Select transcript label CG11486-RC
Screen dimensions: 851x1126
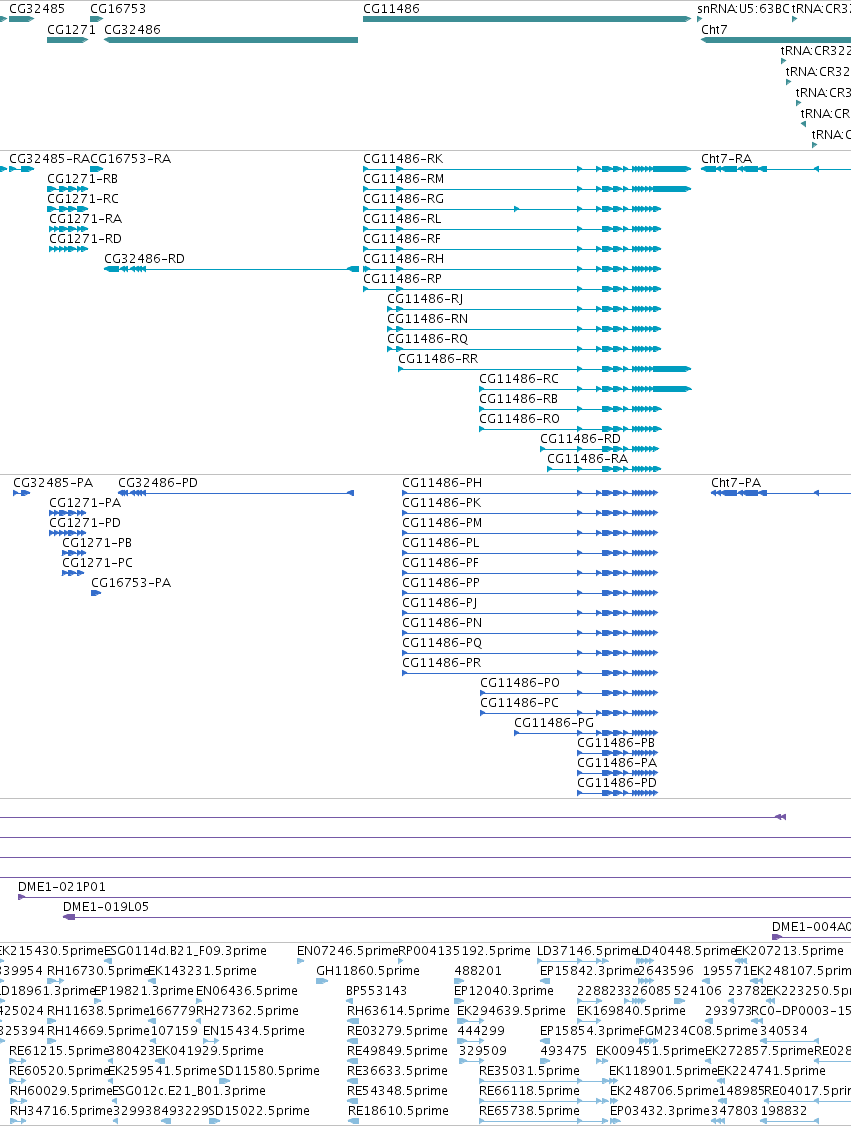[519, 378]
